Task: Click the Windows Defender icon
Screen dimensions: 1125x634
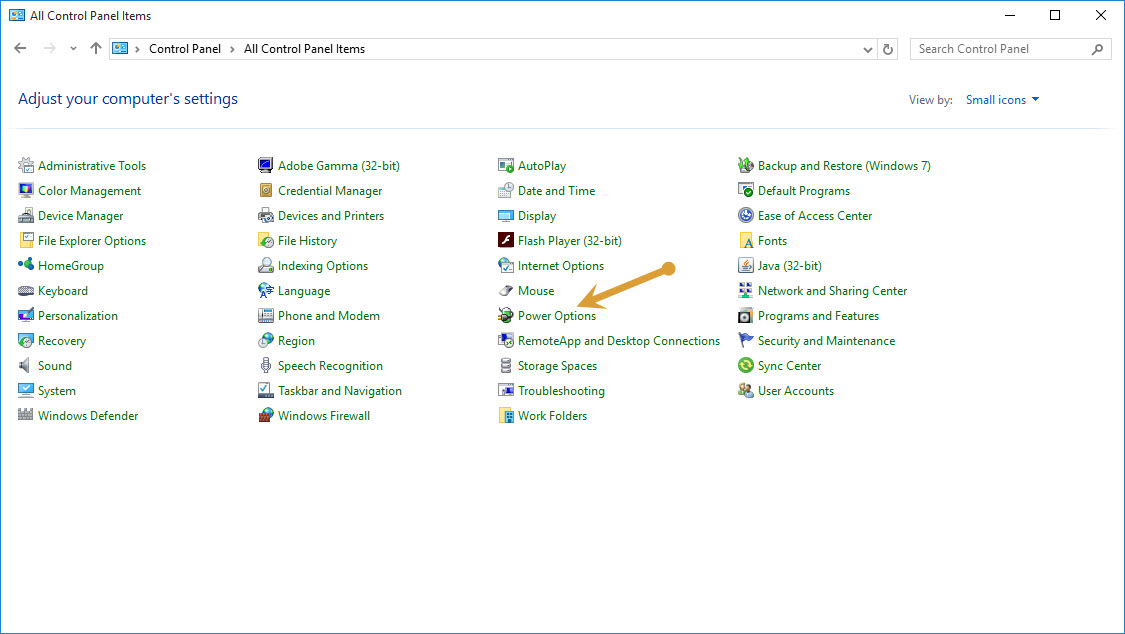Action: pyautogui.click(x=26, y=415)
